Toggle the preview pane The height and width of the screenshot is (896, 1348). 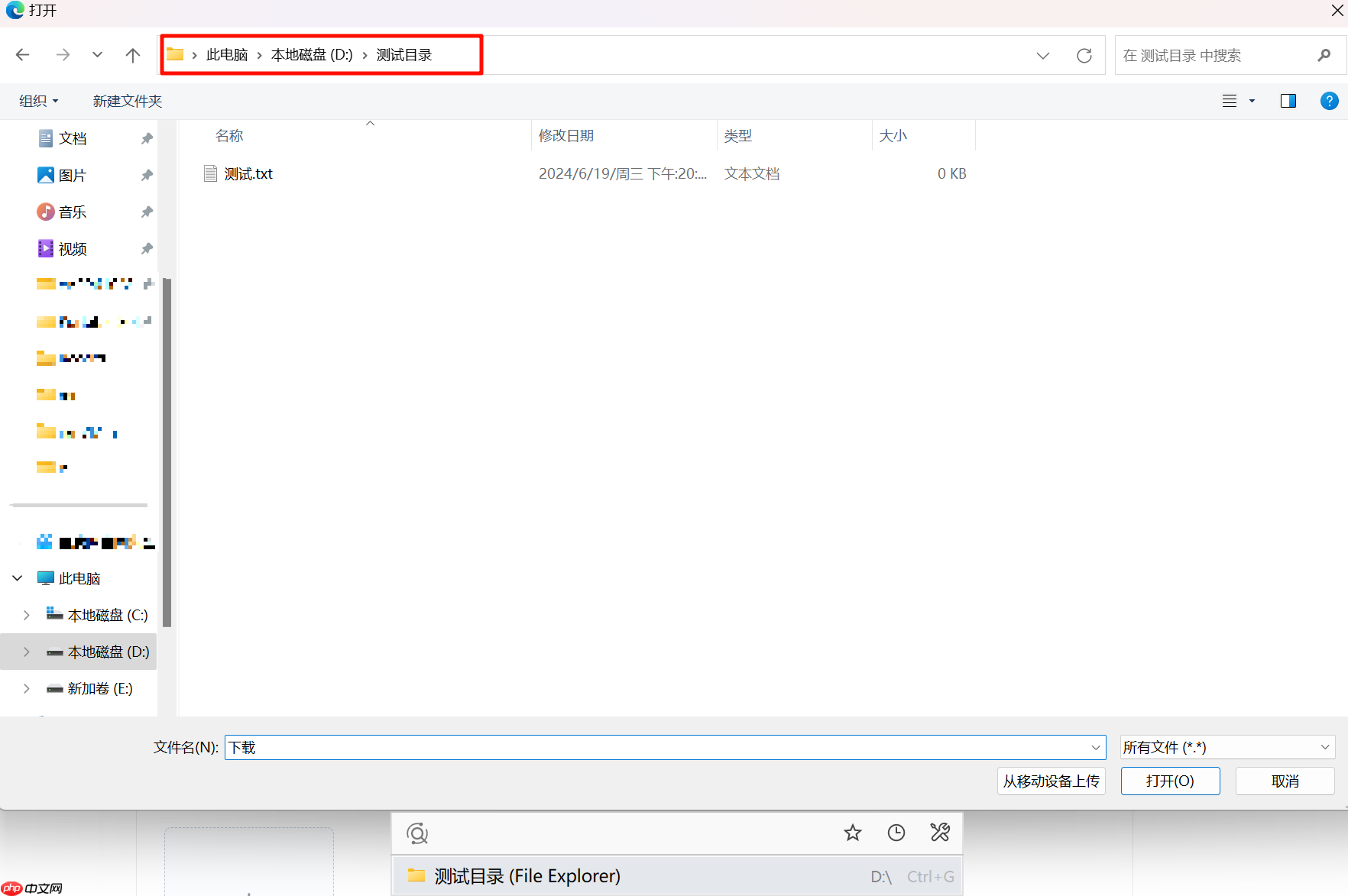click(1288, 100)
